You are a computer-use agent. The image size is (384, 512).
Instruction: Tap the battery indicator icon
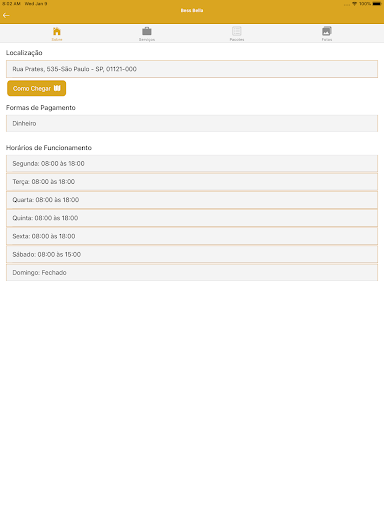[377, 4]
